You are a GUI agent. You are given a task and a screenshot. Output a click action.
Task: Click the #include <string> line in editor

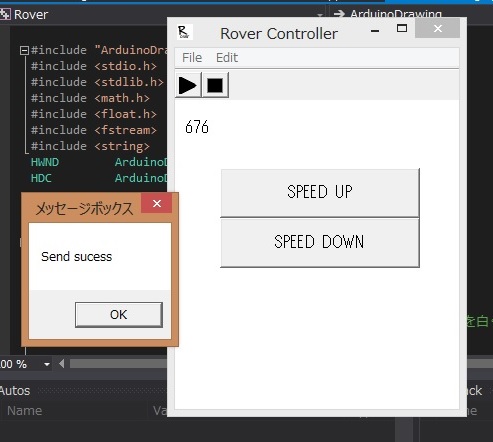[90, 146]
